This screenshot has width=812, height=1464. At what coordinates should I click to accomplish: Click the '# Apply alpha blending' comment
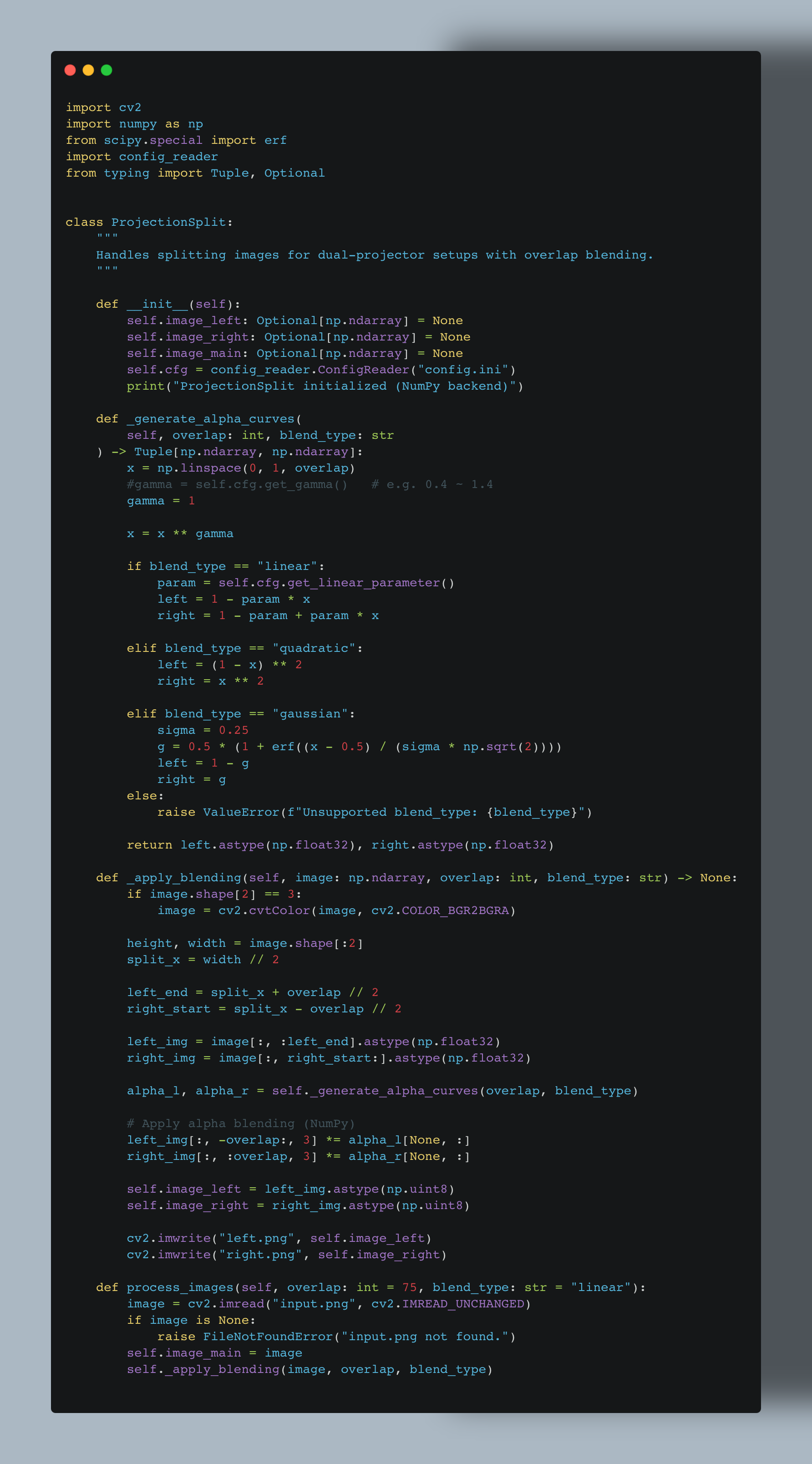point(240,1123)
